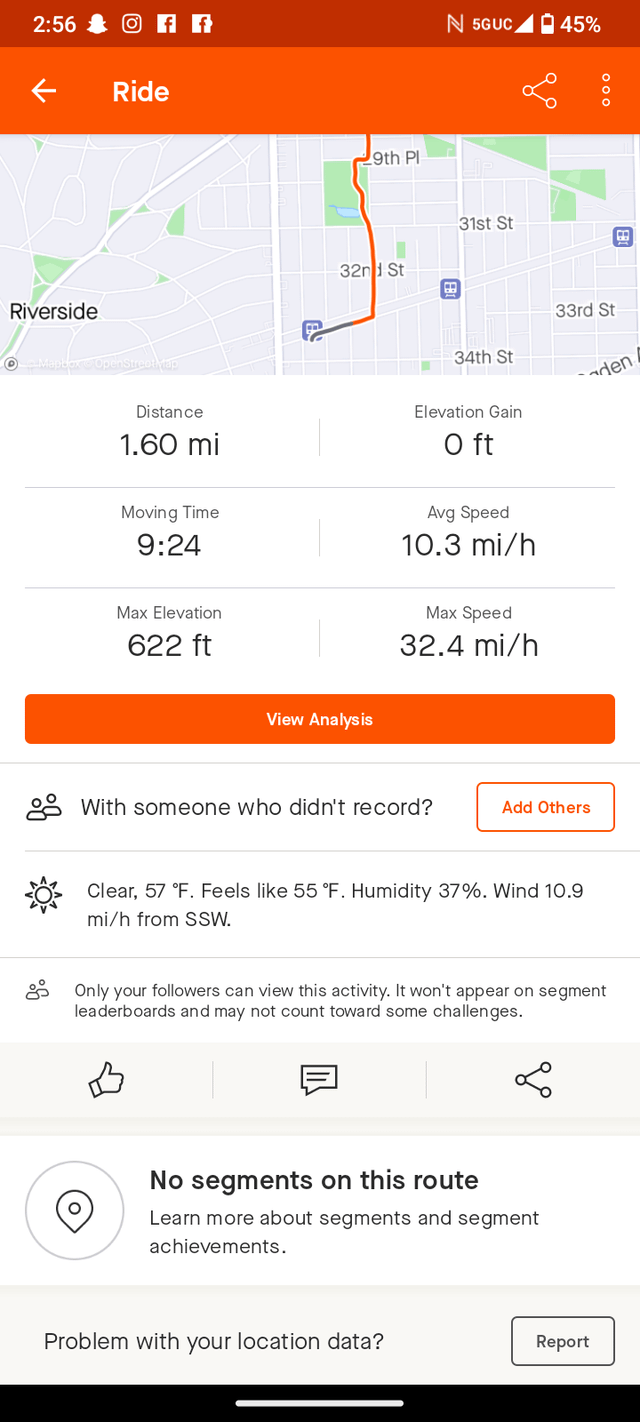Tap the group icon beside 'With someone'
Image resolution: width=640 pixels, height=1422 pixels.
click(x=44, y=807)
